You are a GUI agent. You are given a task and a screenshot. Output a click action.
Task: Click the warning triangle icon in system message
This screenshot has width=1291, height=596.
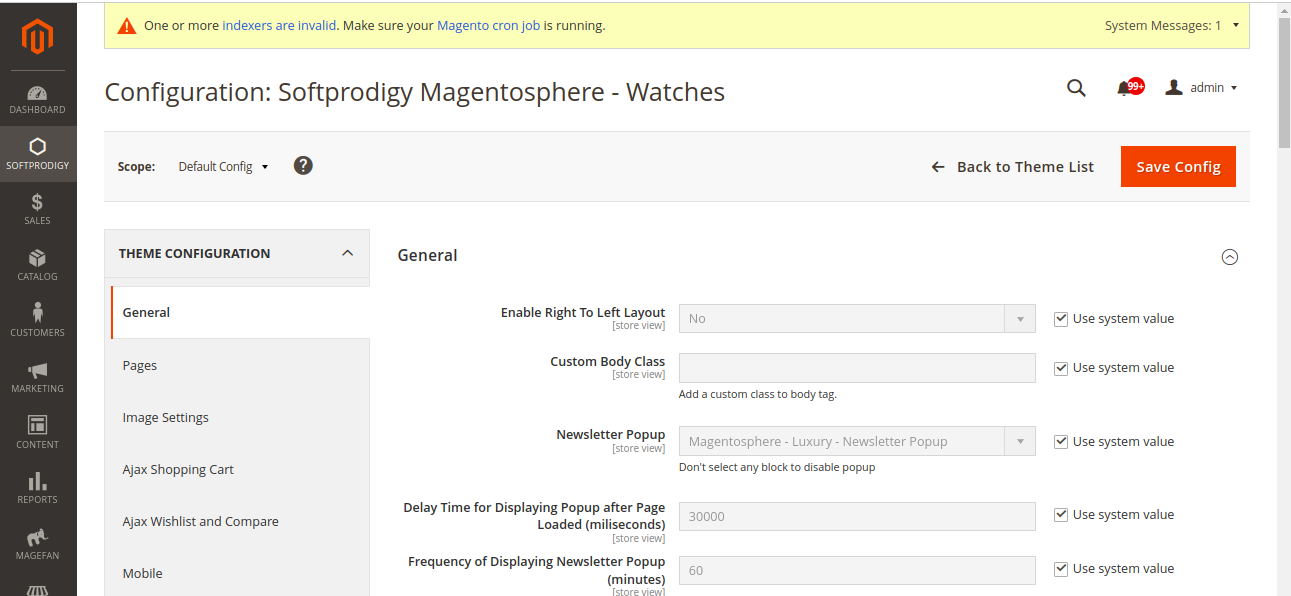coord(126,26)
